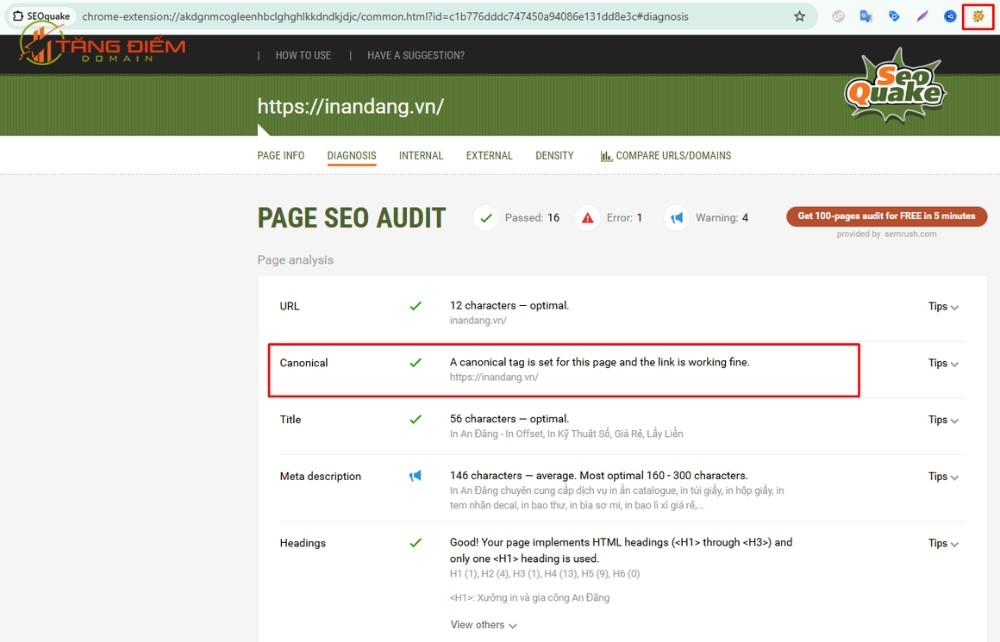Switch to the Internal tab
The height and width of the screenshot is (642, 1000).
click(x=421, y=156)
